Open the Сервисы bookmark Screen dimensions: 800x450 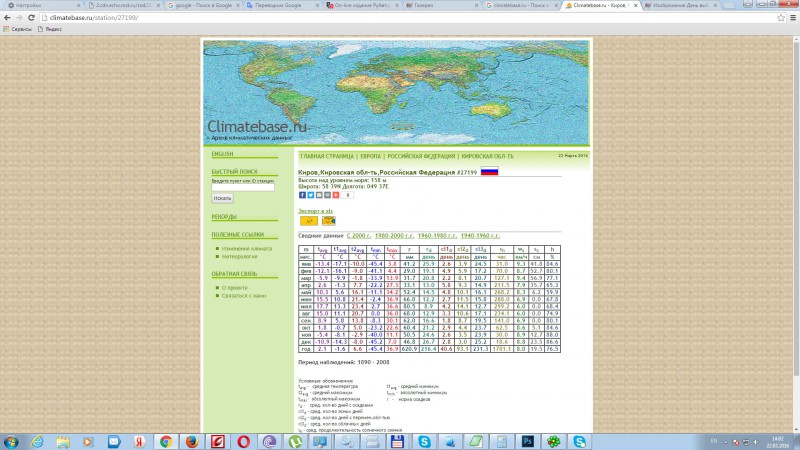pos(17,29)
